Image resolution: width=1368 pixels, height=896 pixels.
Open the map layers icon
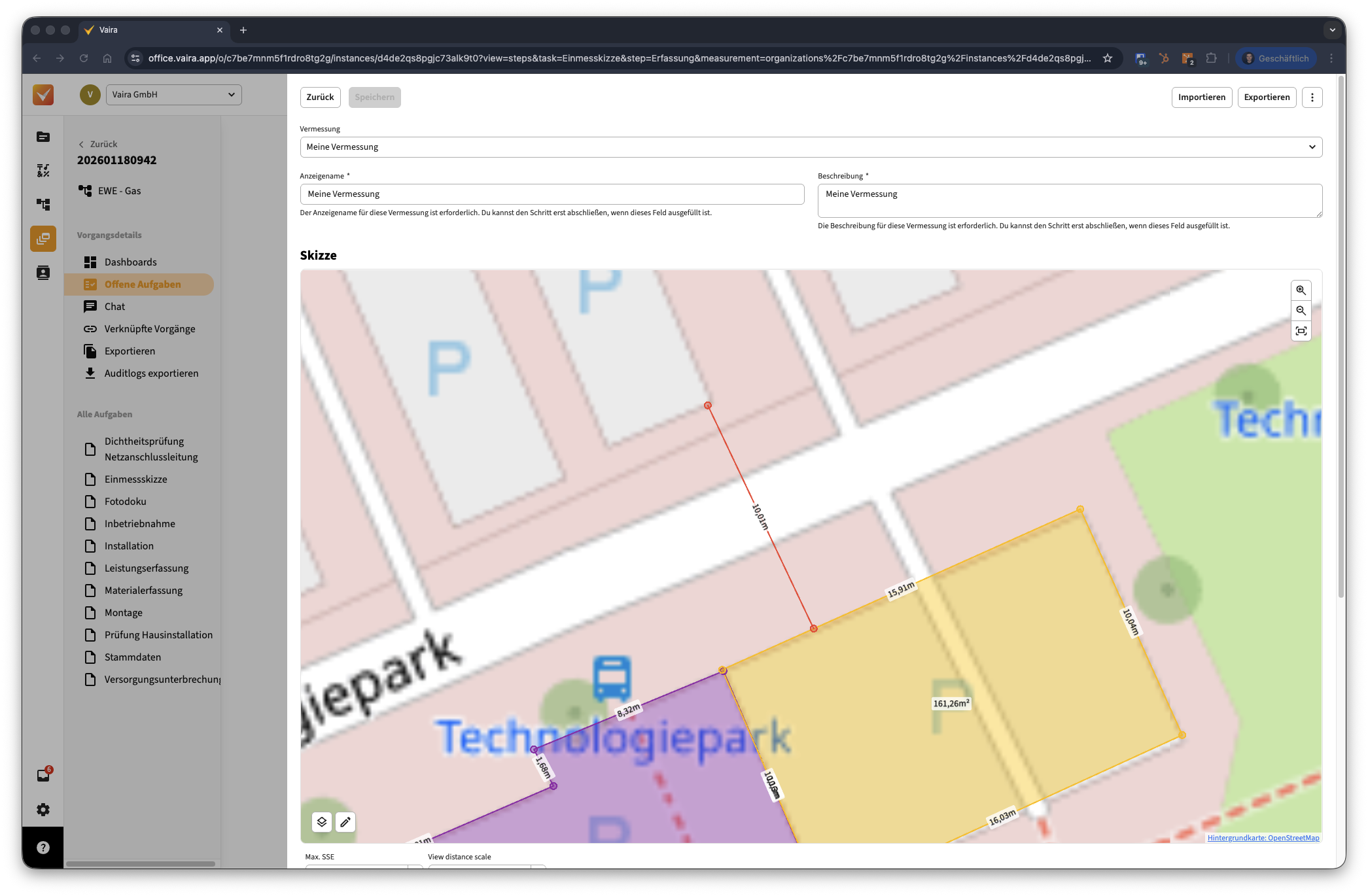(x=322, y=822)
